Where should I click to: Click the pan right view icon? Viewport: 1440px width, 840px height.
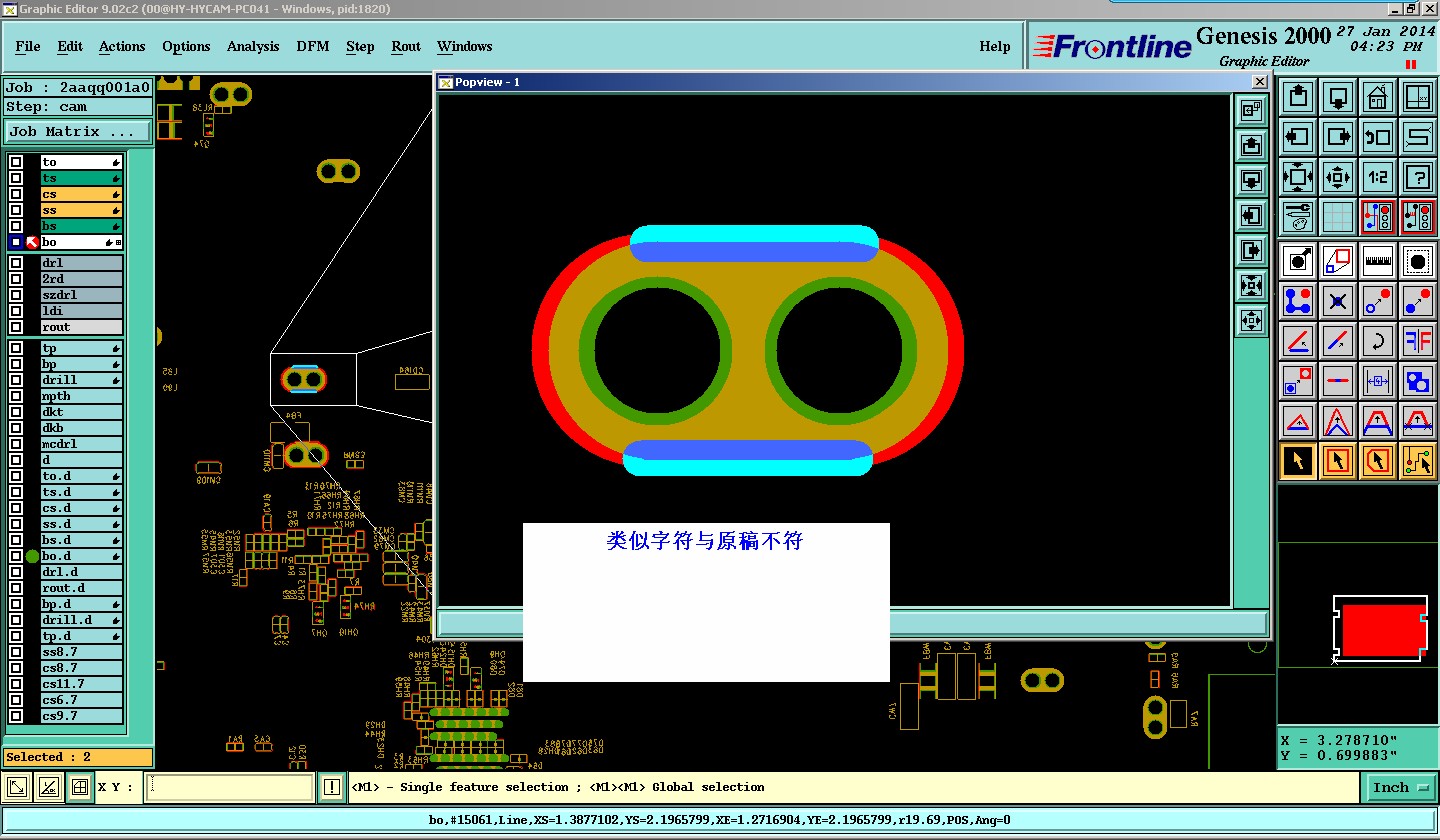[x=1338, y=137]
